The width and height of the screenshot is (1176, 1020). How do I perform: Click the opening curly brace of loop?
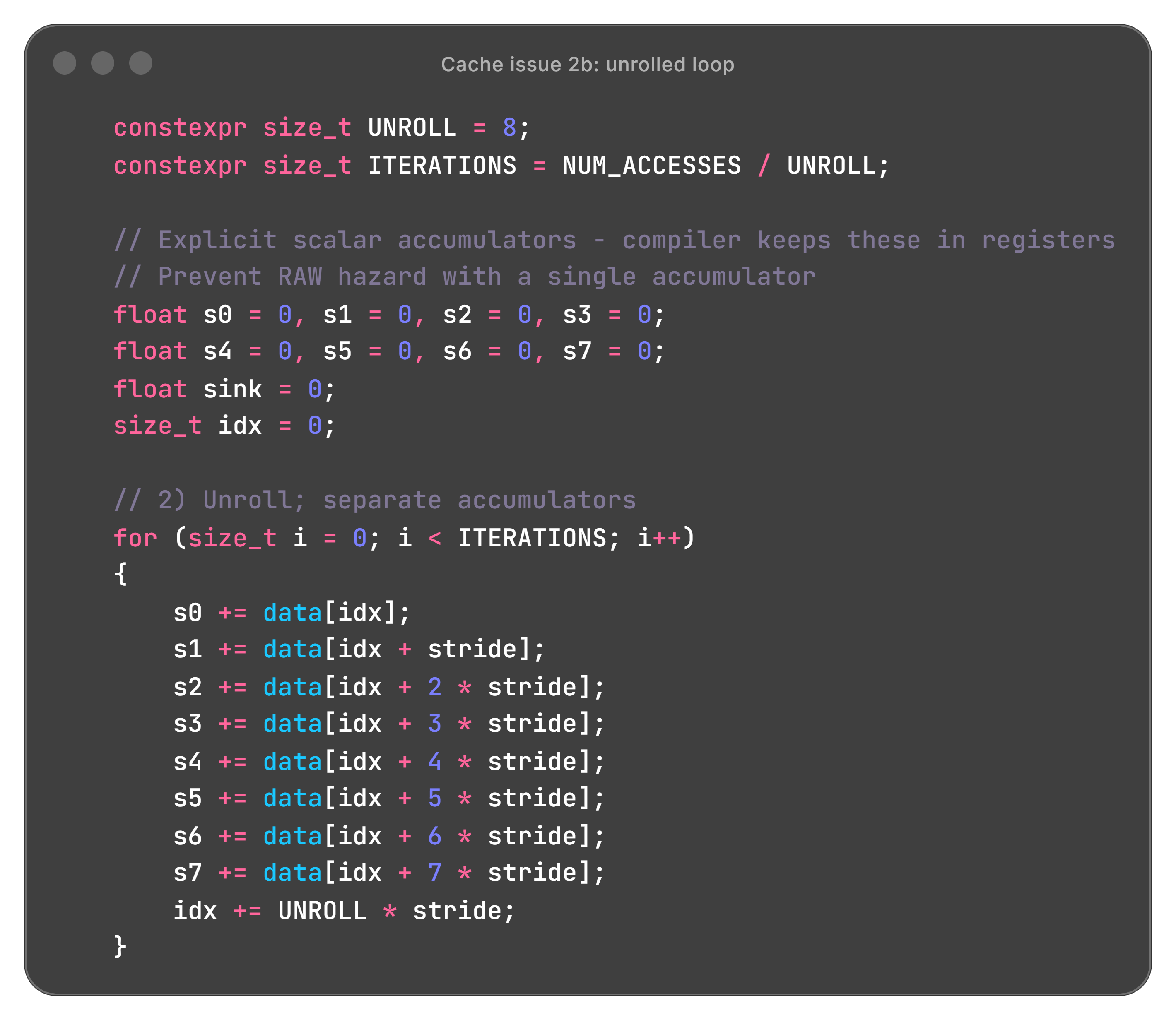click(x=120, y=574)
